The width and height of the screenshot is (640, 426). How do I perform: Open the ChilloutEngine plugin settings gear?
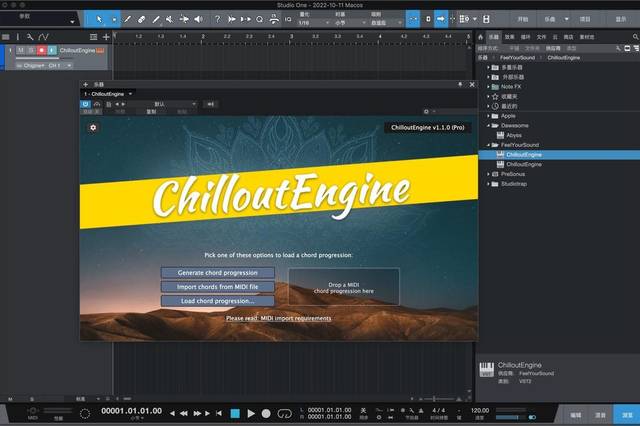pyautogui.click(x=93, y=128)
